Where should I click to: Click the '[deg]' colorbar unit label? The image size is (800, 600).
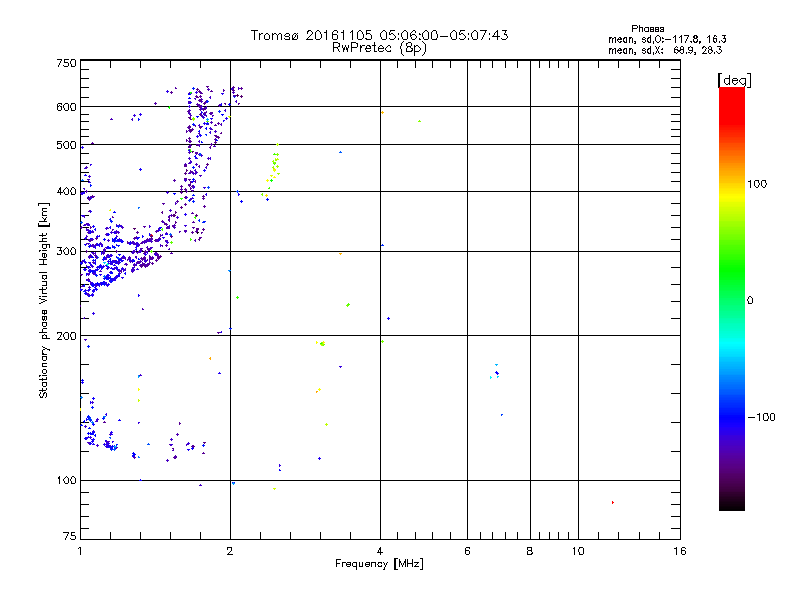coord(734,80)
